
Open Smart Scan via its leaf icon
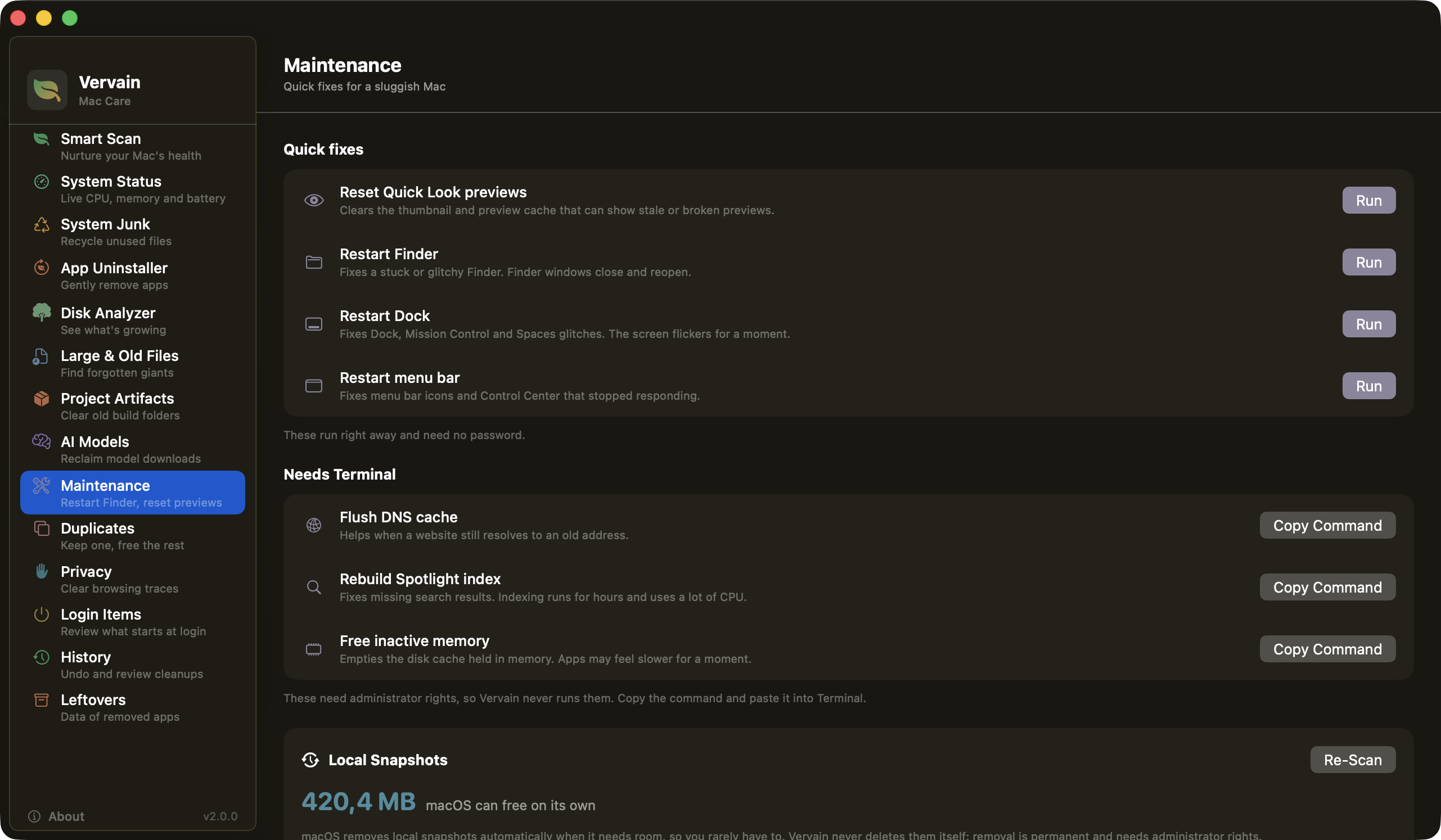41,139
